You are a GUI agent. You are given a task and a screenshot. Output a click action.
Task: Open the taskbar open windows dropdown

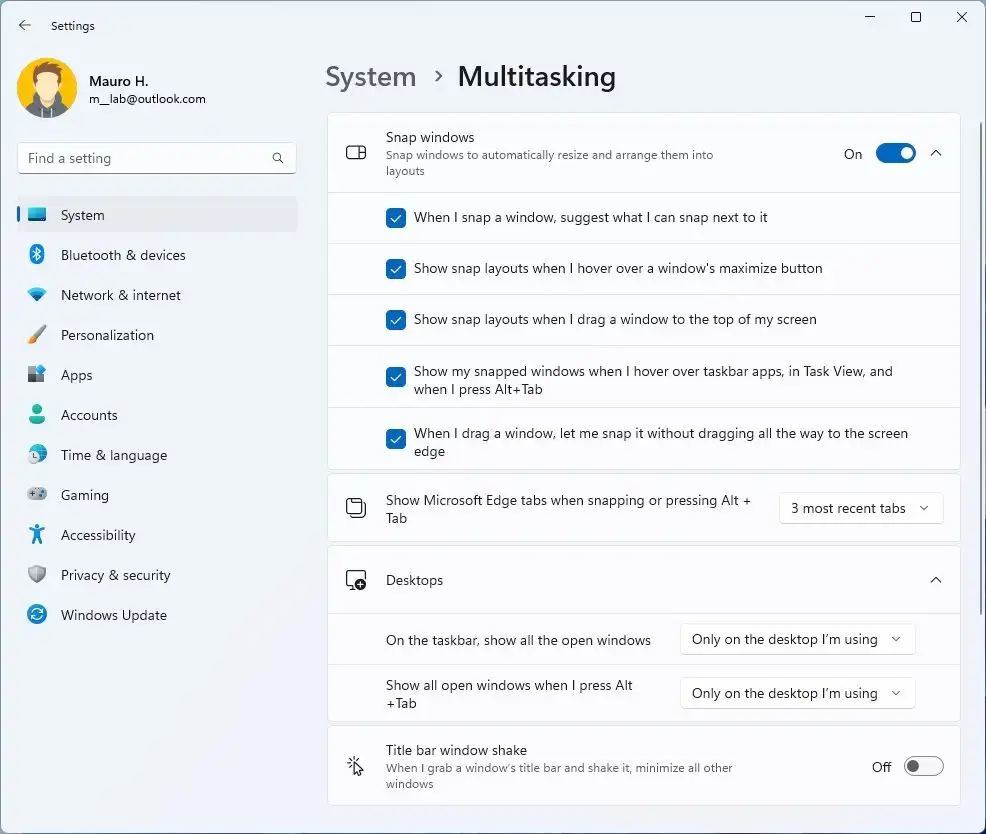tap(797, 640)
